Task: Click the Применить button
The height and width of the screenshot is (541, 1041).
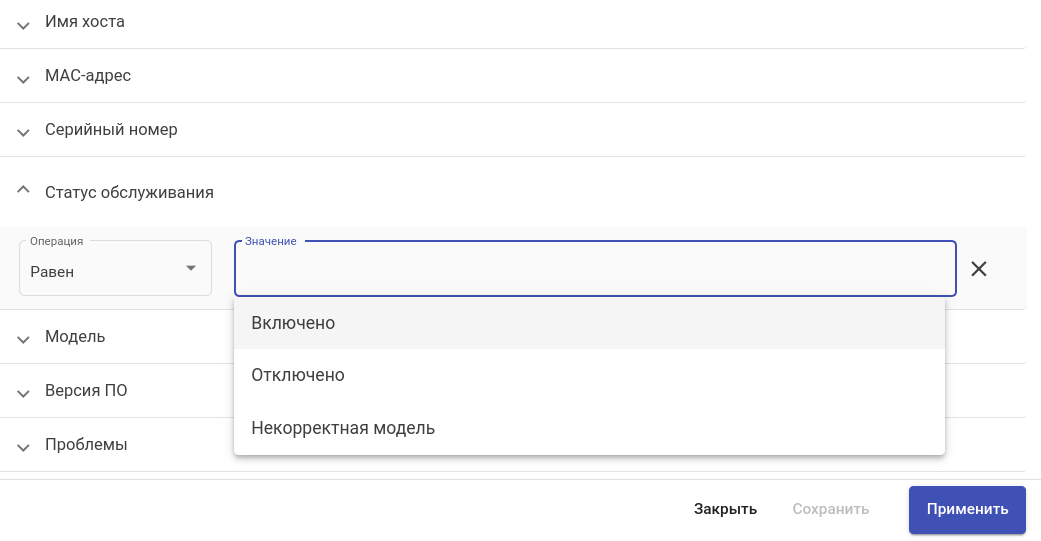Action: 967,509
